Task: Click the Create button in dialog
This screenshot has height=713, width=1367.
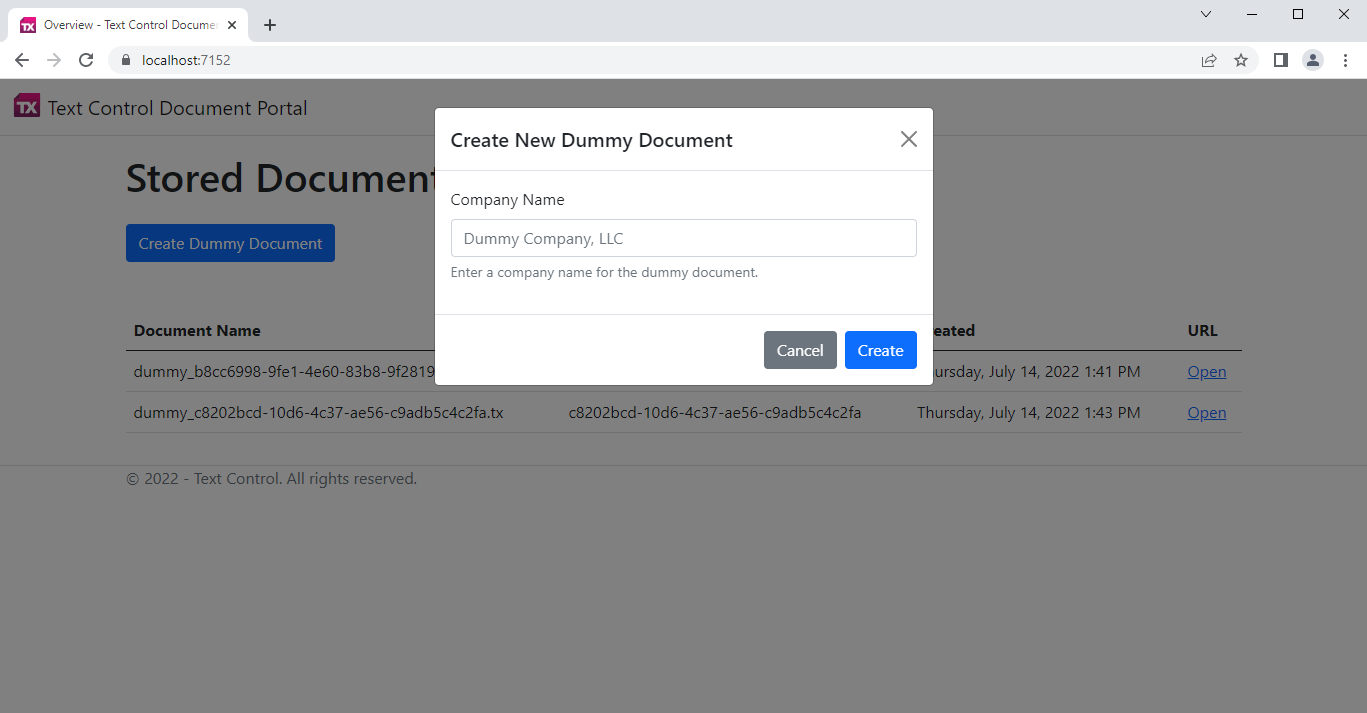Action: [881, 350]
